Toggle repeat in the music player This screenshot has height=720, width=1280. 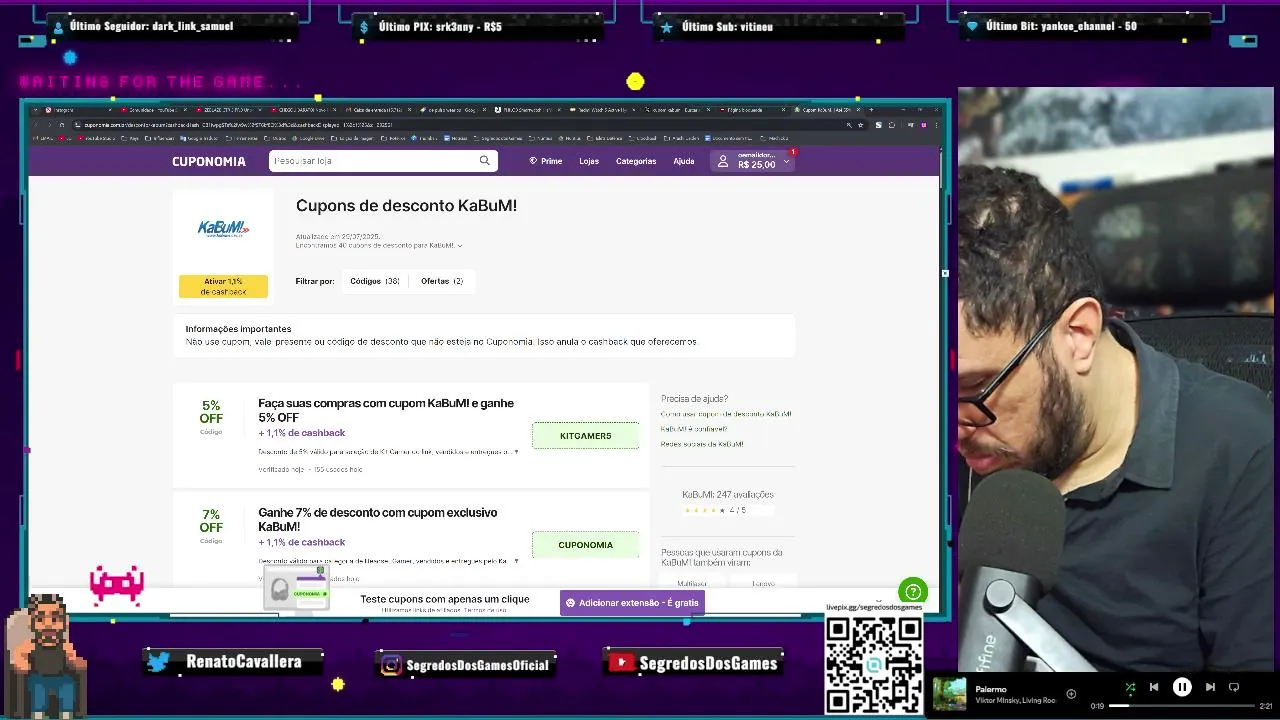tap(1234, 687)
